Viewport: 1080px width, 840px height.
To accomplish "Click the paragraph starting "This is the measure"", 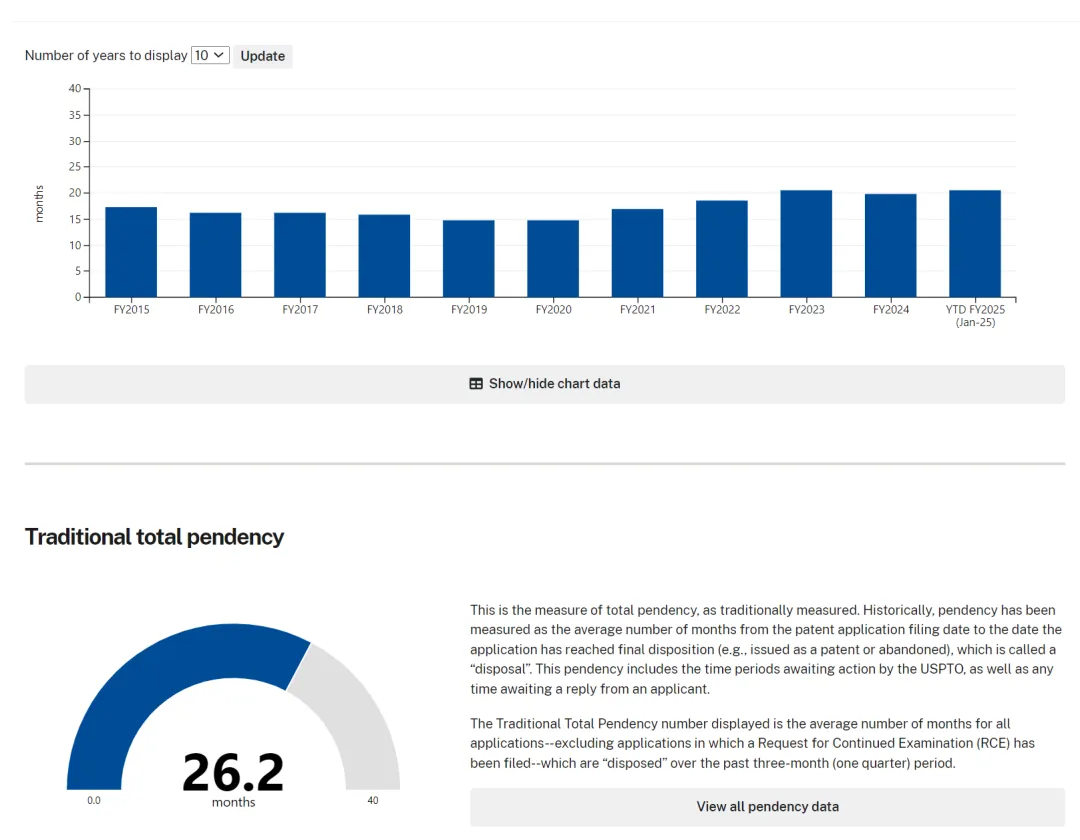I will [766, 649].
